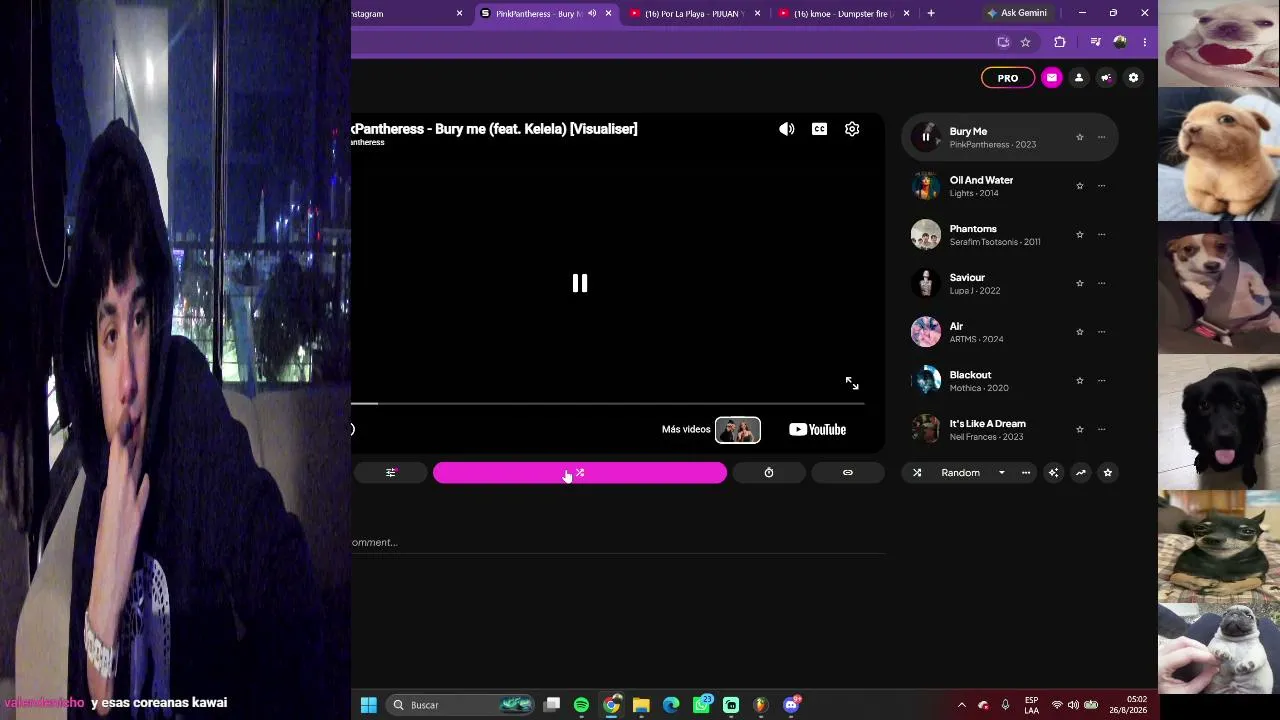Pause Bury Me in the playlist
Image resolution: width=1280 pixels, height=720 pixels.
(926, 137)
